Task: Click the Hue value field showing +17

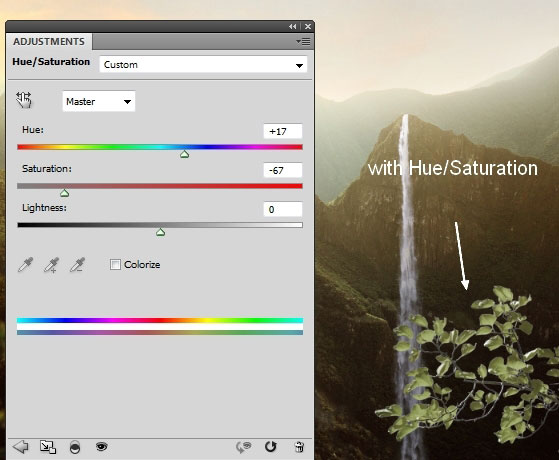Action: (x=283, y=131)
